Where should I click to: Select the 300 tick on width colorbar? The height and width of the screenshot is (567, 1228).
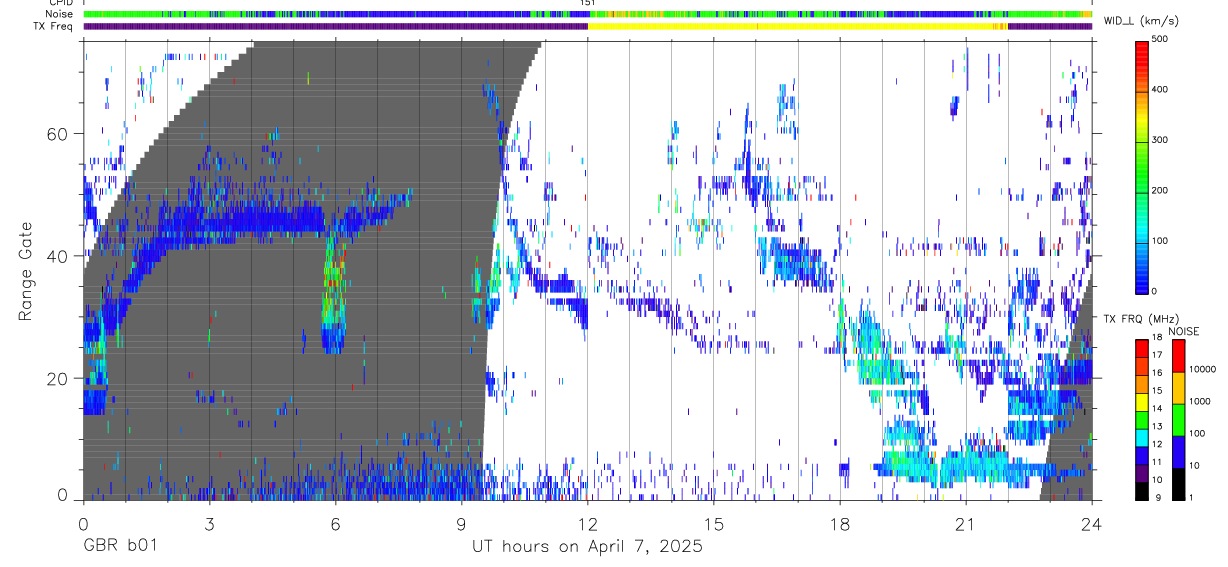pos(1161,139)
